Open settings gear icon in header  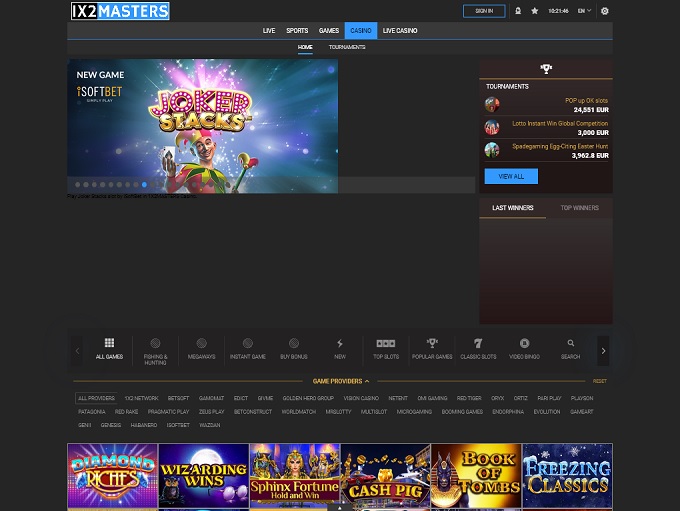click(604, 11)
